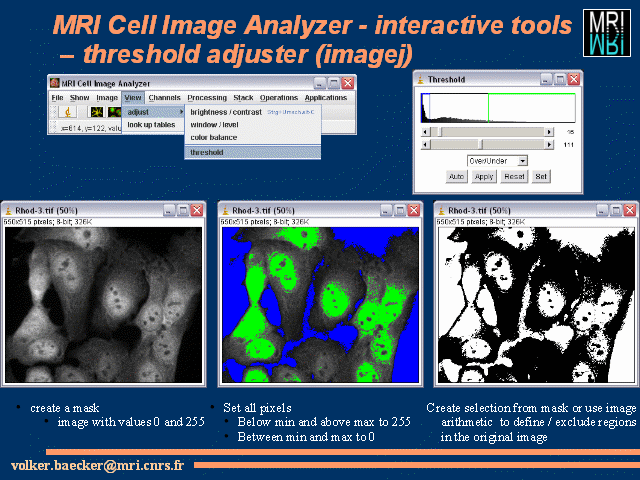Choose brightness / contrast from submenu

253,112
